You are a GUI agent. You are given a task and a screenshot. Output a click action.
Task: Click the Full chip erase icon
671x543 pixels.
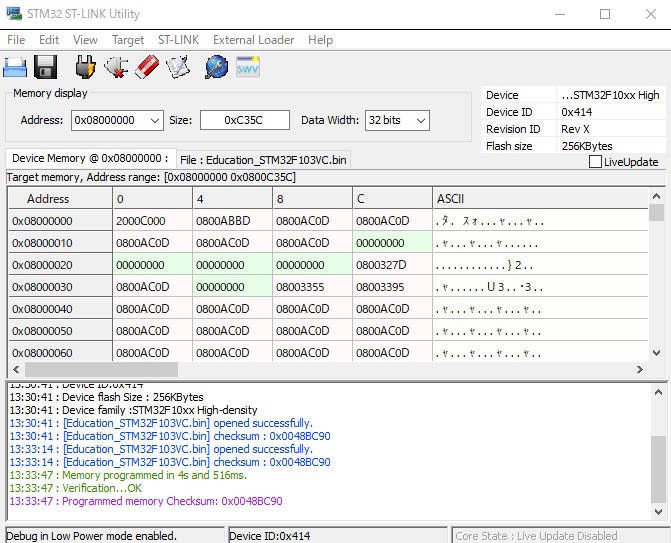click(x=147, y=67)
